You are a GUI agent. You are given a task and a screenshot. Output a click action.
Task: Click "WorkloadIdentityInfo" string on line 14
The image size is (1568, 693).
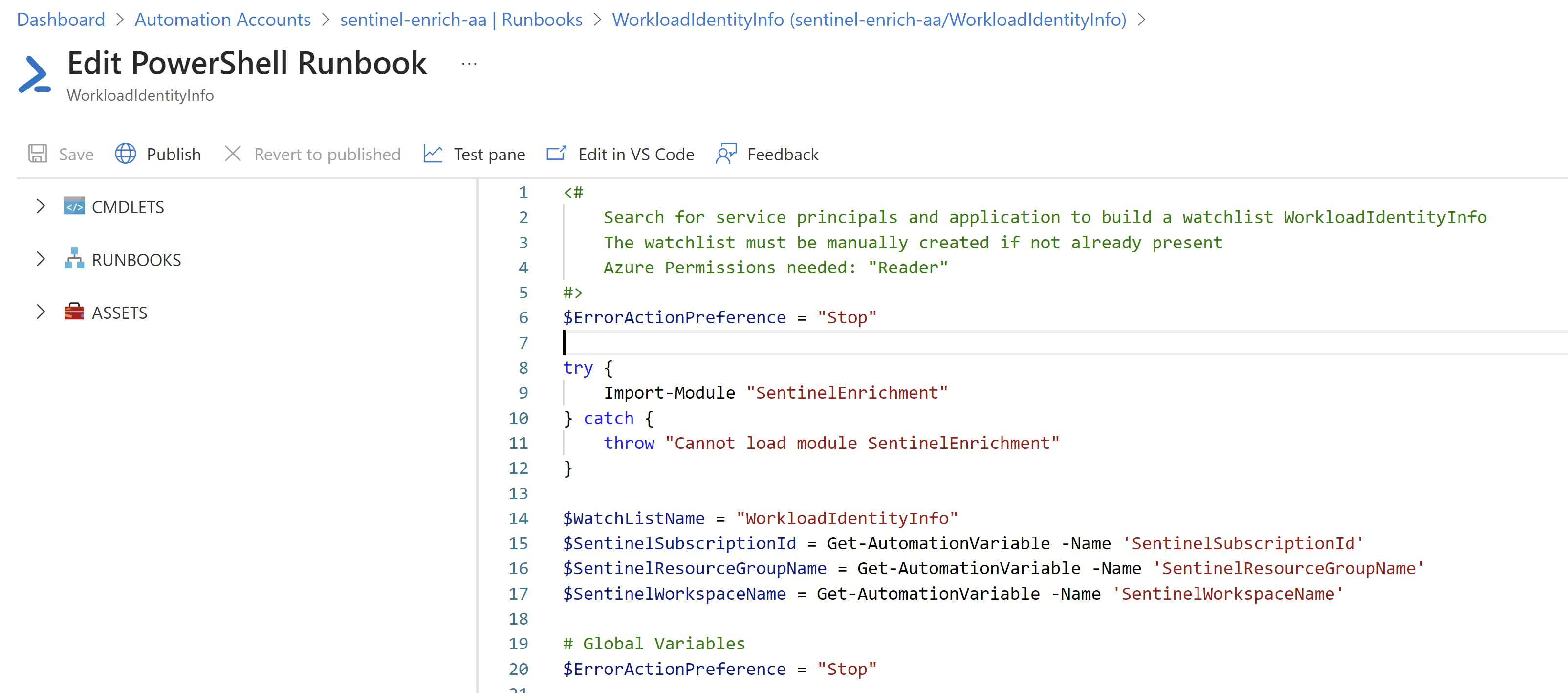click(x=848, y=518)
